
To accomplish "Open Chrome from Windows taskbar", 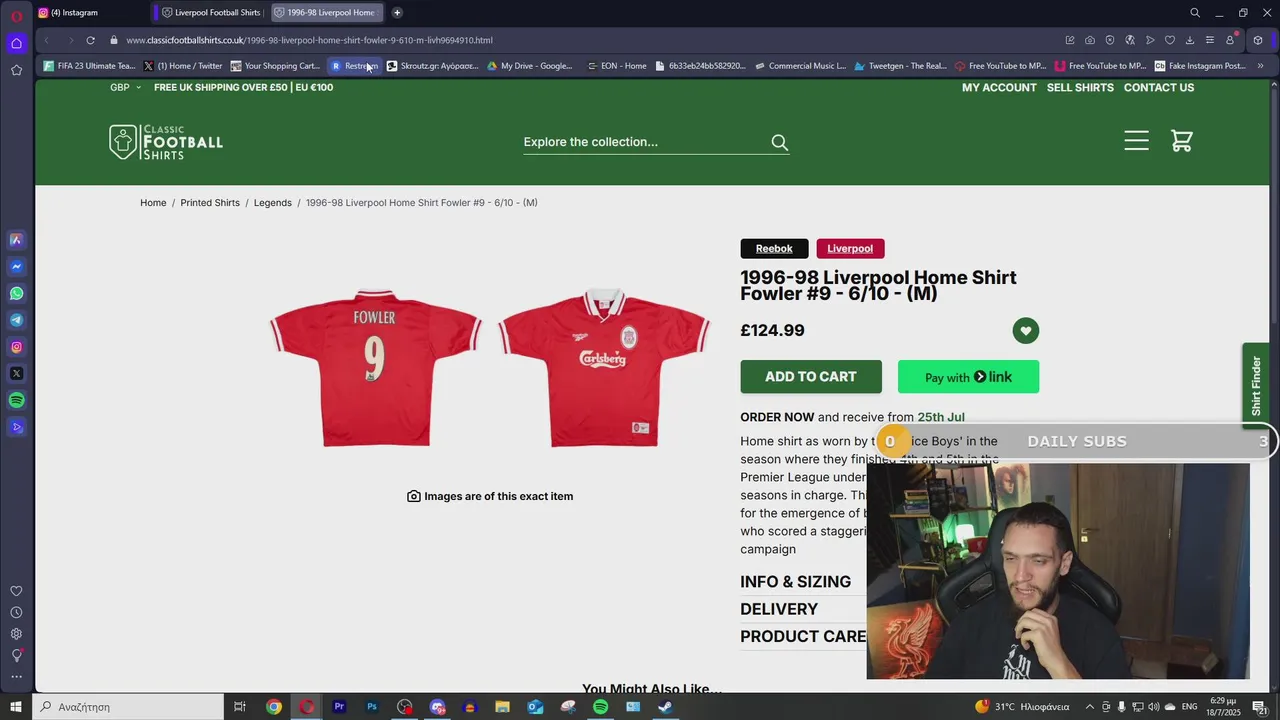I will tap(273, 707).
